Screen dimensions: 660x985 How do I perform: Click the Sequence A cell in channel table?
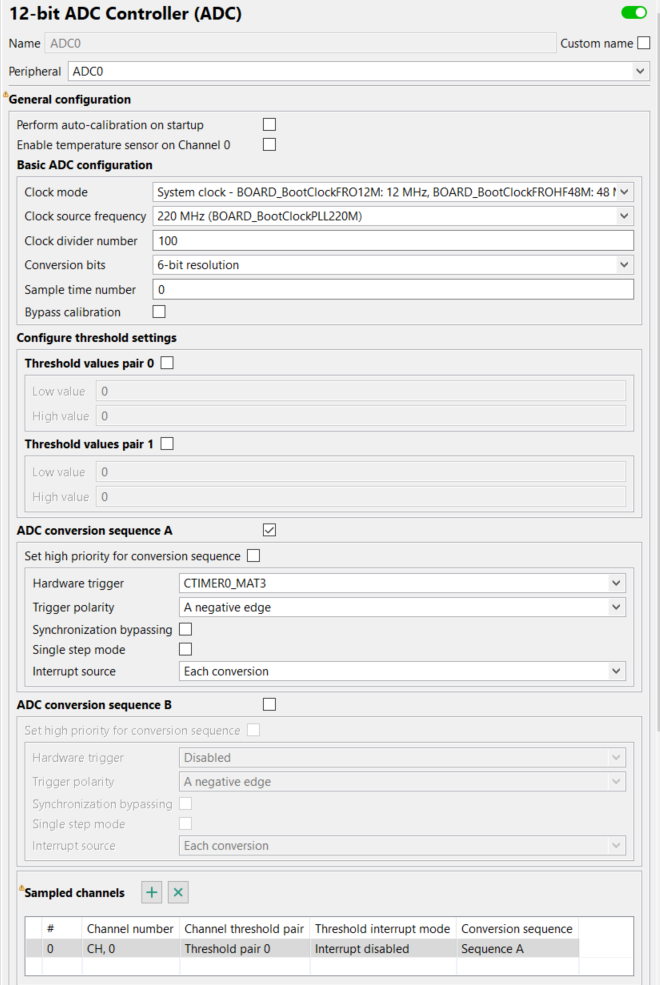pyautogui.click(x=517, y=949)
